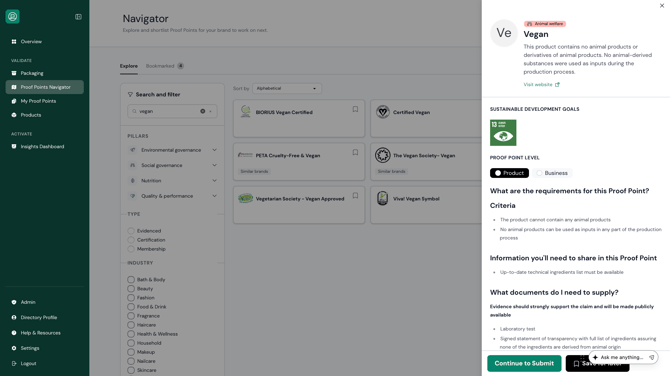670x376 pixels.
Task: Click the Directory Profile icon
Action: pos(14,317)
